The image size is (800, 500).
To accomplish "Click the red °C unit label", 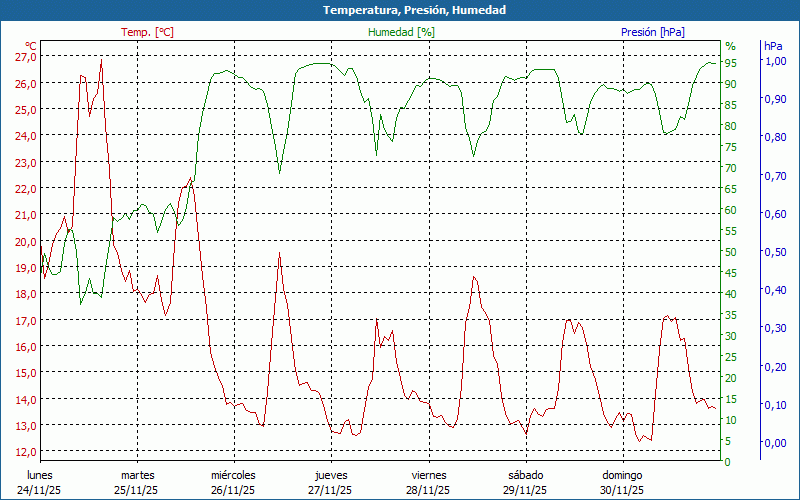I will 30,46.
